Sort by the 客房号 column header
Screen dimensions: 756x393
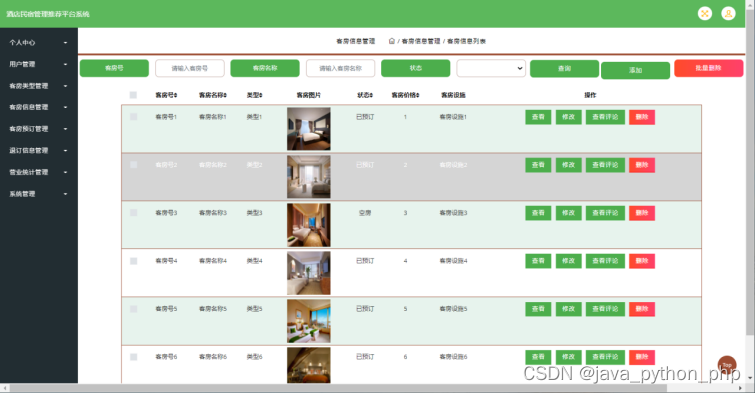[166, 95]
